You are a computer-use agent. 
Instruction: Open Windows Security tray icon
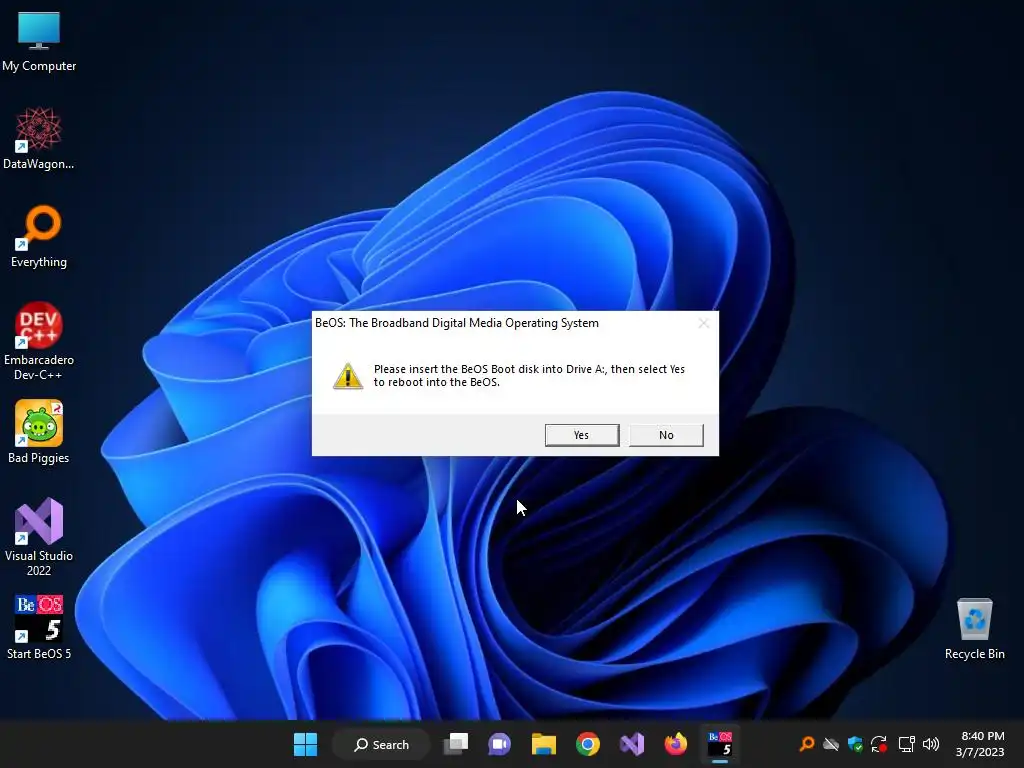click(x=855, y=744)
